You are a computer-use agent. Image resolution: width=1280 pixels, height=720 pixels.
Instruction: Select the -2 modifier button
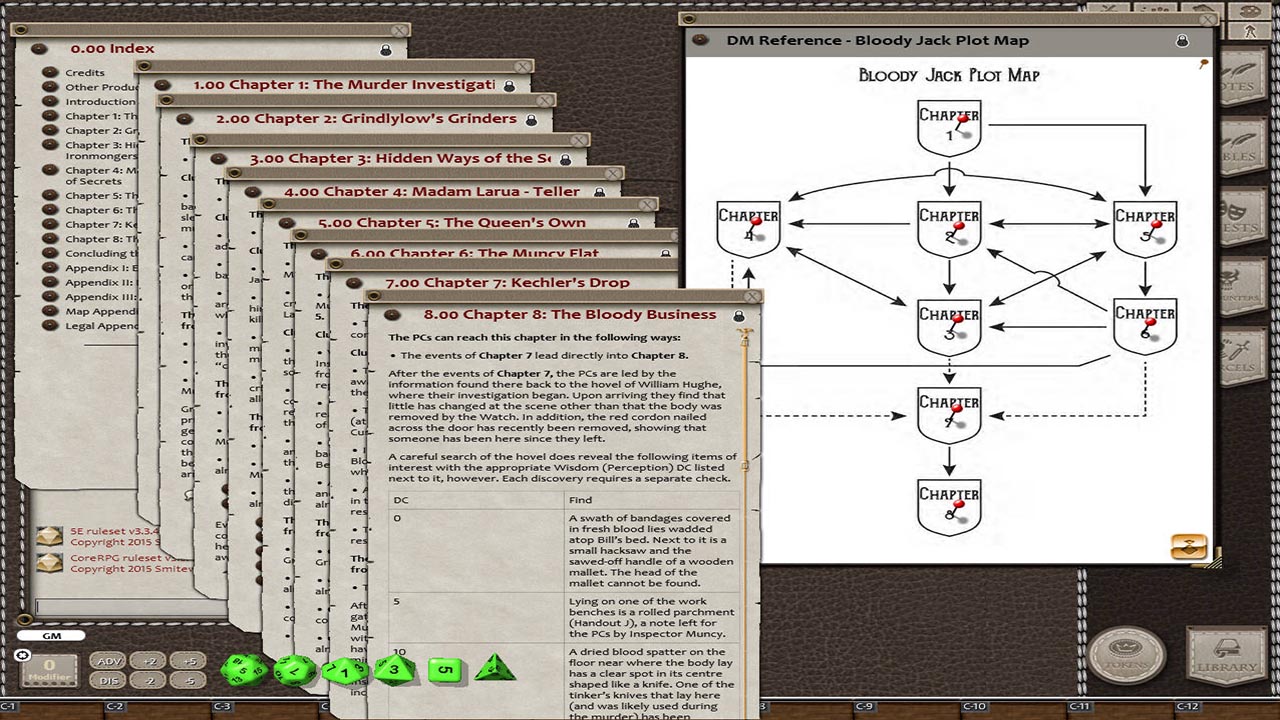[148, 681]
